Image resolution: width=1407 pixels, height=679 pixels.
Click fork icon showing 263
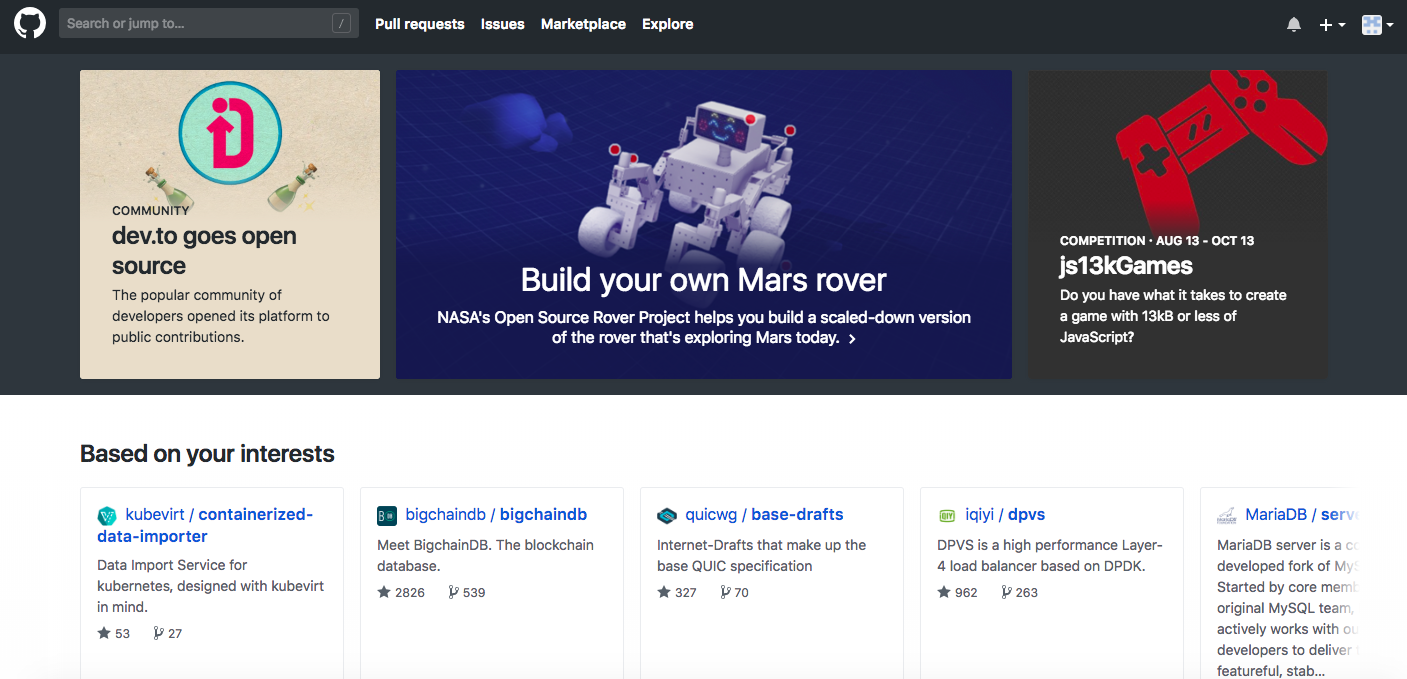1006,592
